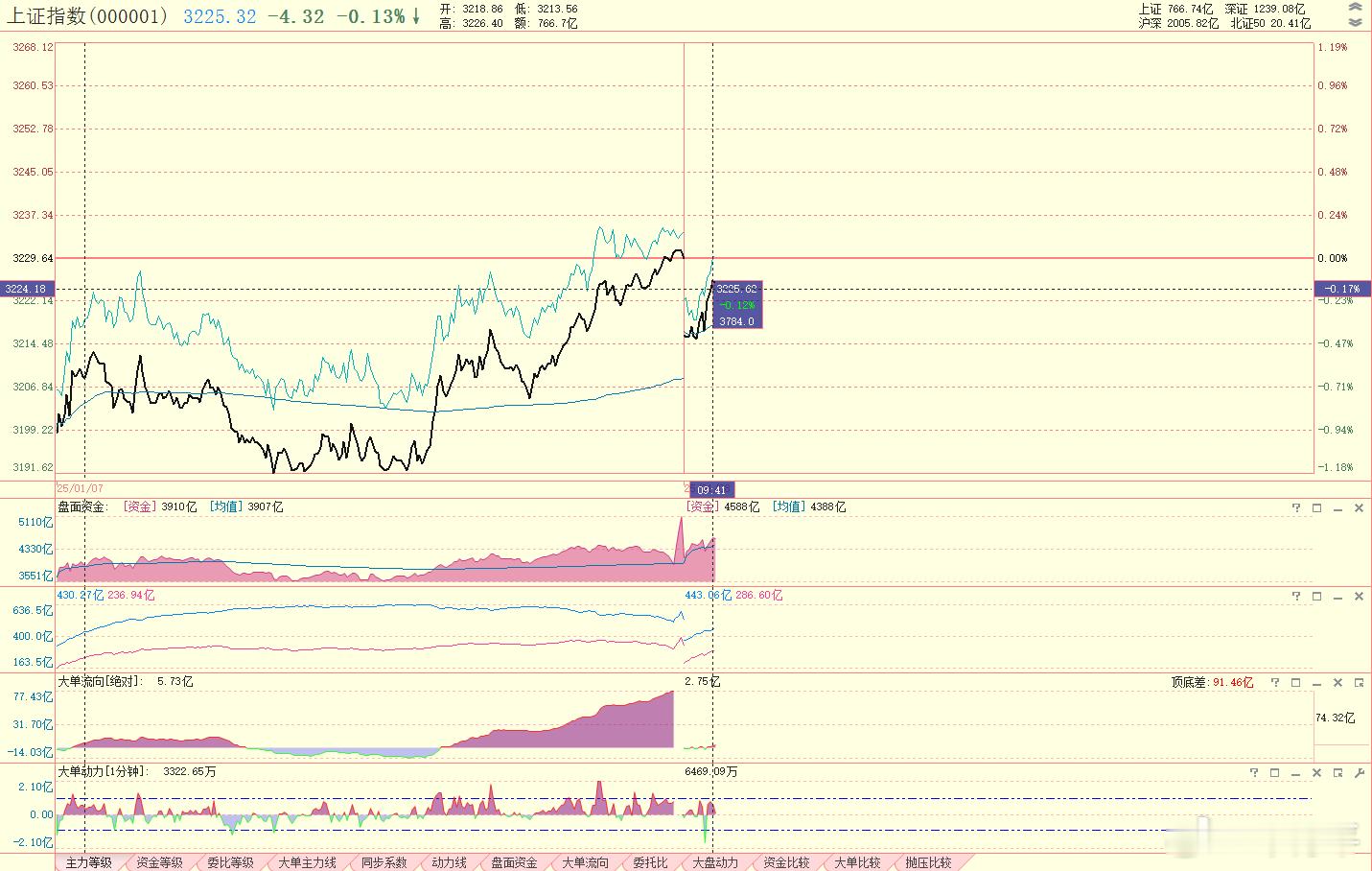Click the -0.13% change figure in header
1372x871 pixels.
[370, 16]
